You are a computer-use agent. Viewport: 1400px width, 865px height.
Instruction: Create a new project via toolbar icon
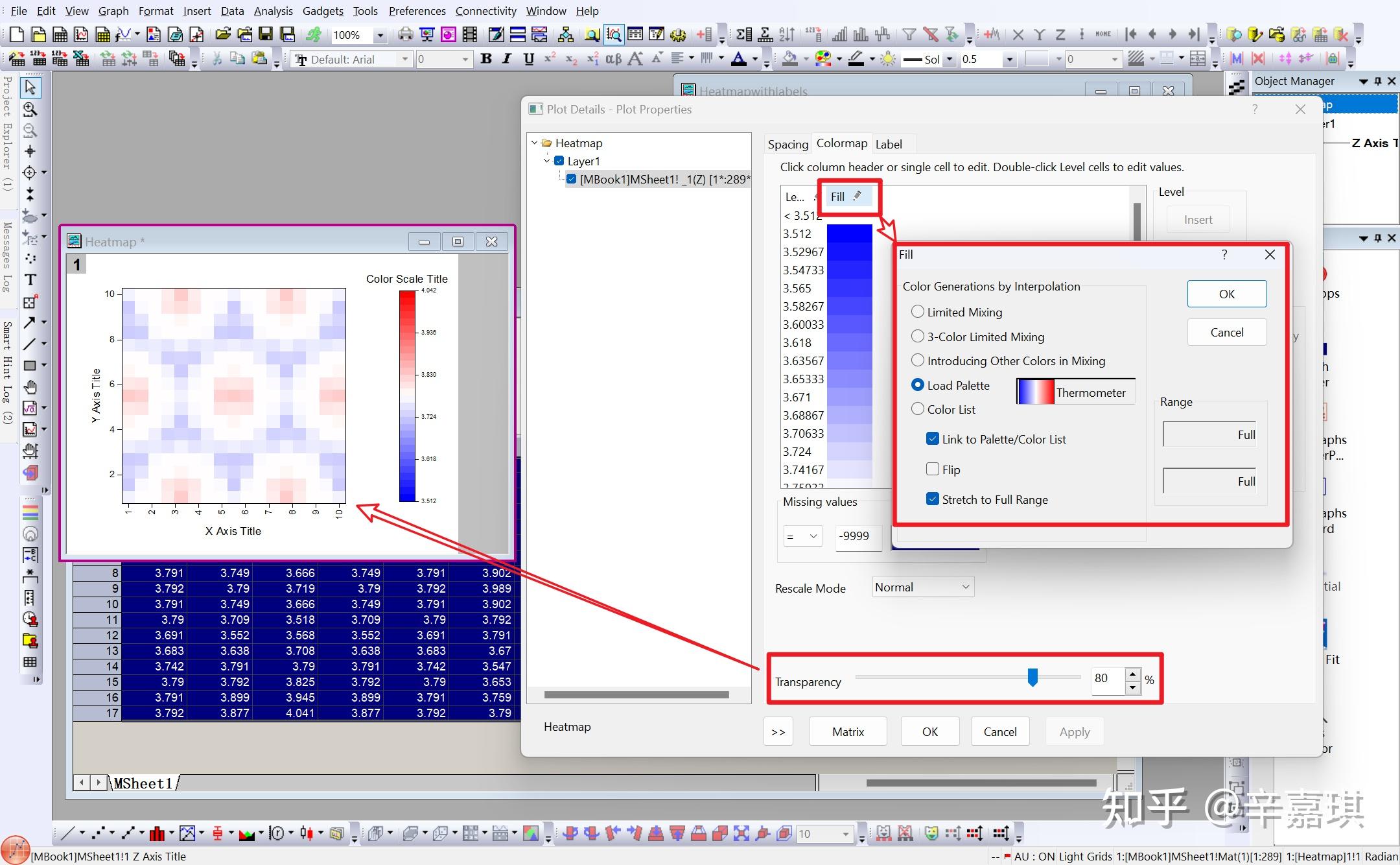pyautogui.click(x=16, y=34)
